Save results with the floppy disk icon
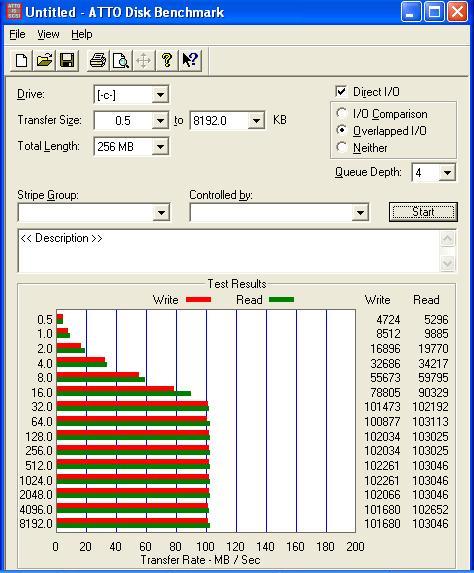Image resolution: width=474 pixels, height=573 pixels. 67,60
